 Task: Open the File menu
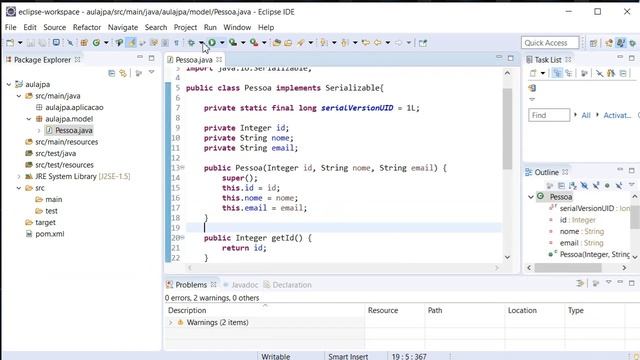click(11, 27)
